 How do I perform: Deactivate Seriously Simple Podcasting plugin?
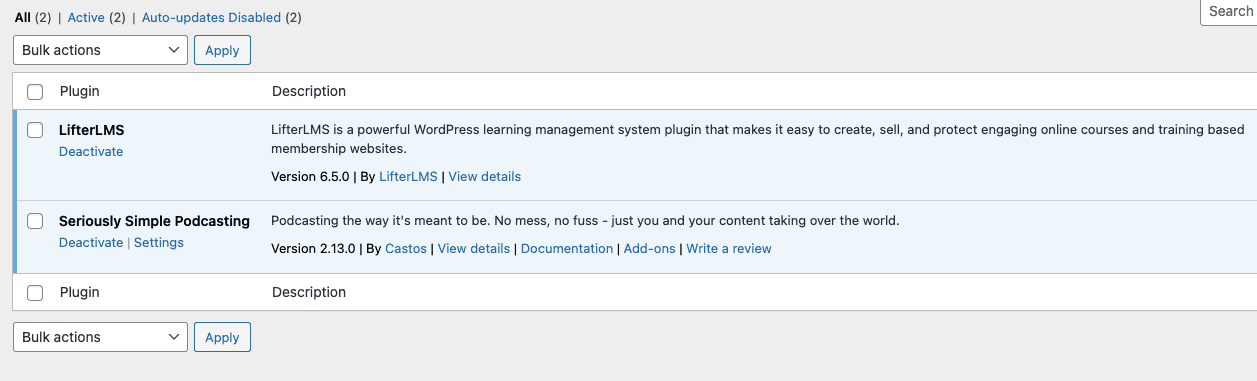(91, 243)
